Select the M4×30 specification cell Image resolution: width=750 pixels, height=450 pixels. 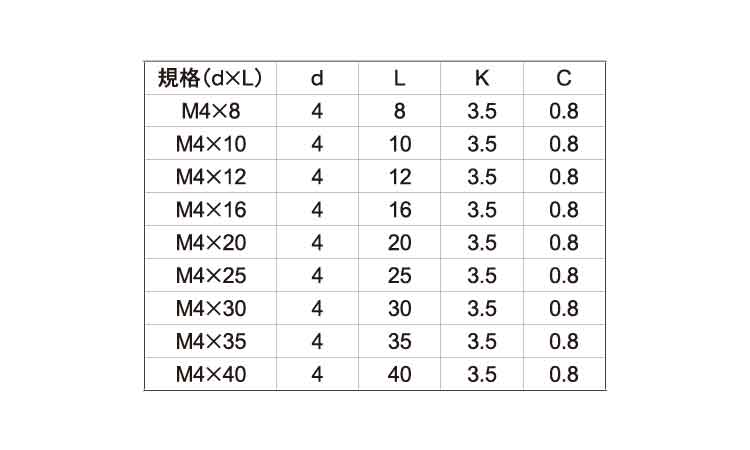coord(210,308)
